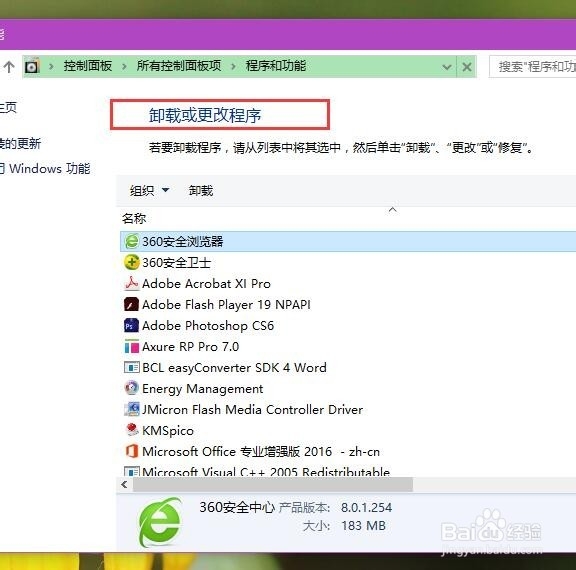Select BCL easyConverter SDK 4 Word text
The height and width of the screenshot is (570, 576).
(x=234, y=368)
